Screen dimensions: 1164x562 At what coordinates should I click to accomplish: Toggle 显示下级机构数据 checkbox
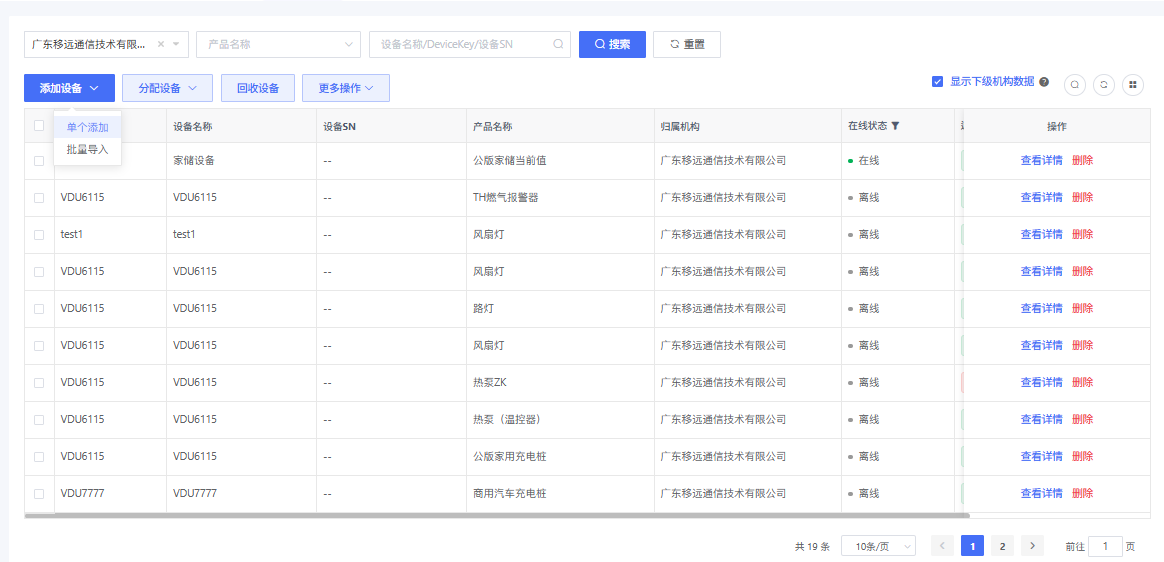[937, 82]
